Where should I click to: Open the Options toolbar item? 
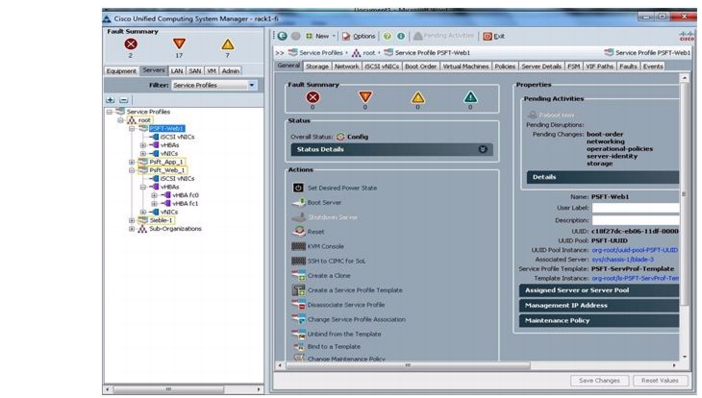click(x=359, y=36)
